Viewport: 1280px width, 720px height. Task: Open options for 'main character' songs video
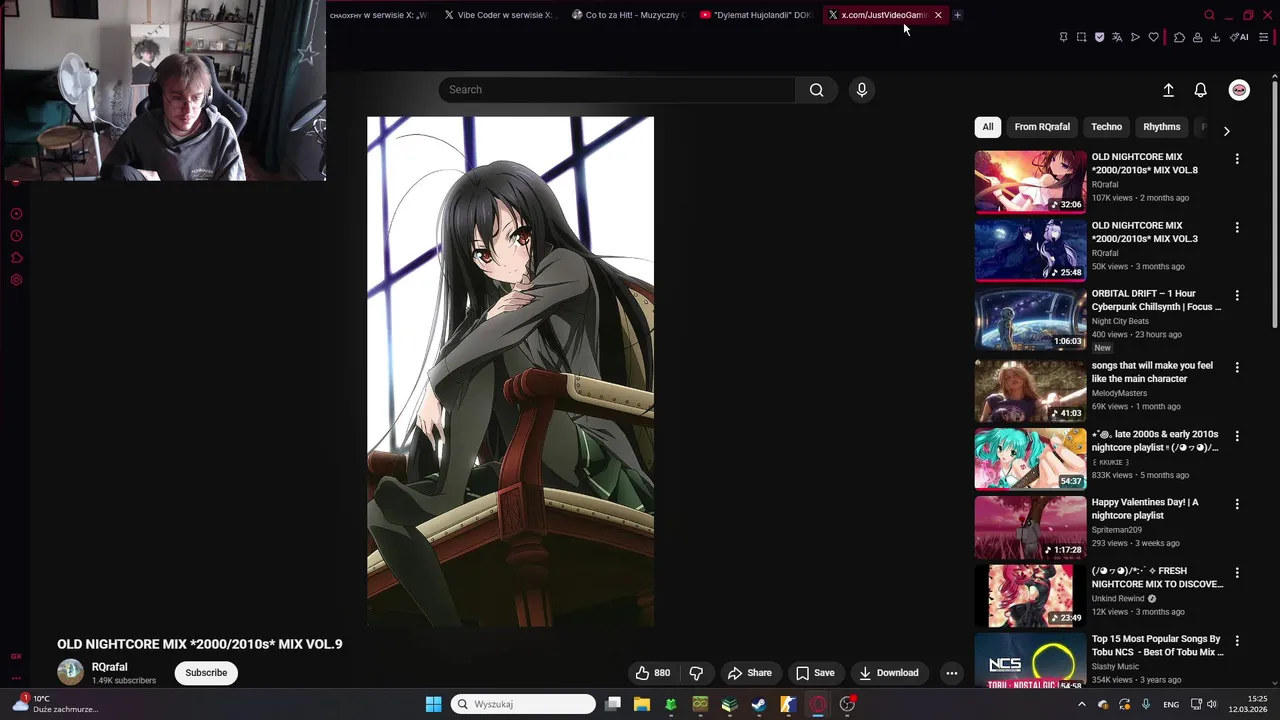(1237, 368)
